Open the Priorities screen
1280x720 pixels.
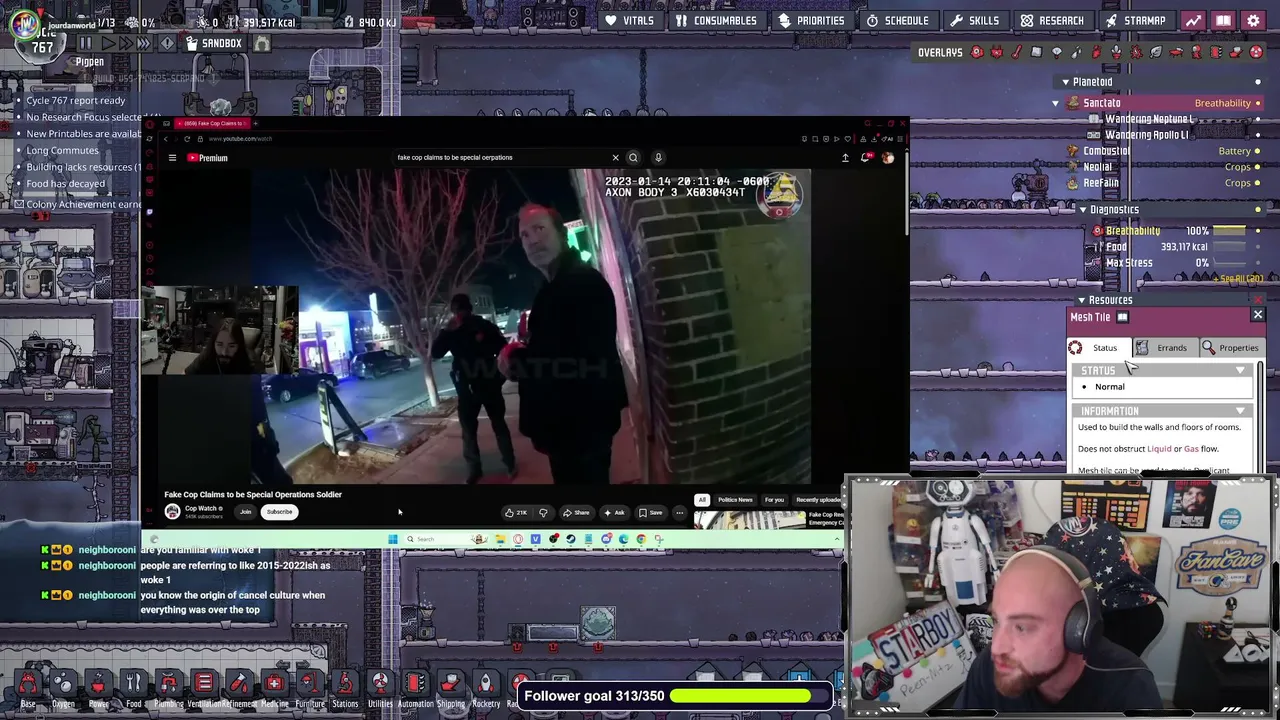pyautogui.click(x=812, y=20)
